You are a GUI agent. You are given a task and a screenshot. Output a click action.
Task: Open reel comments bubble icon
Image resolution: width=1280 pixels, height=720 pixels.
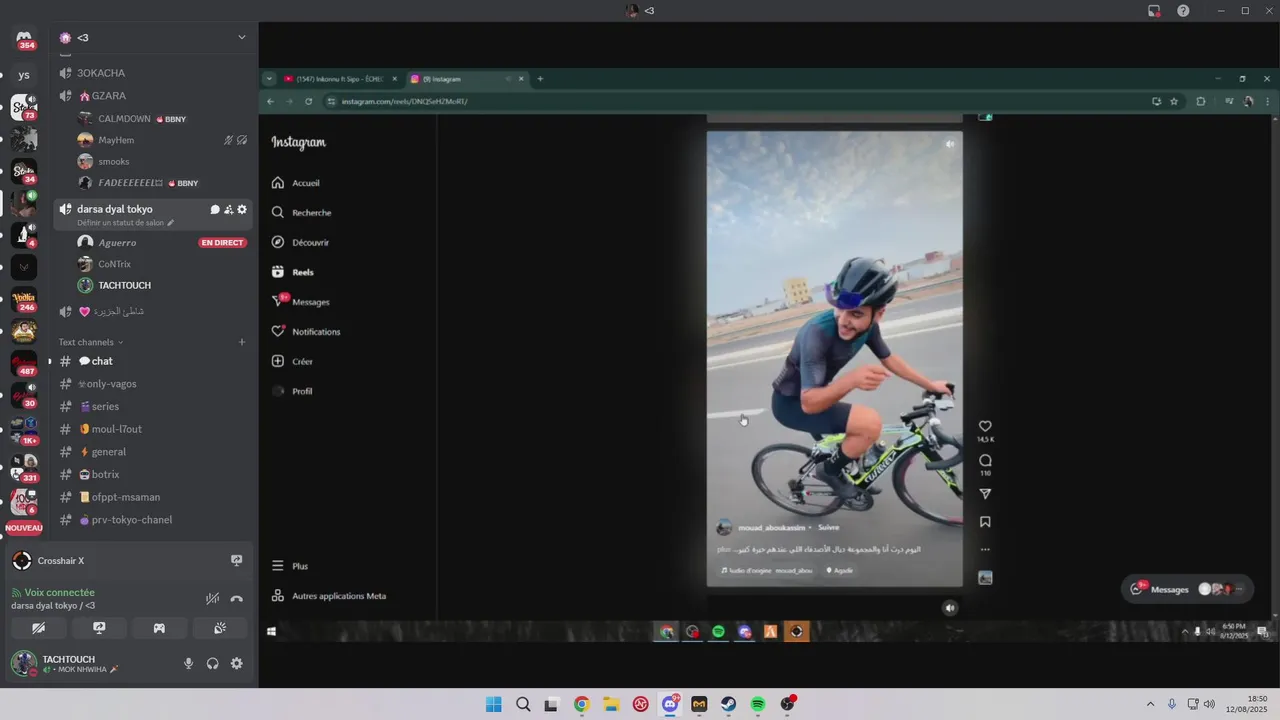click(985, 461)
